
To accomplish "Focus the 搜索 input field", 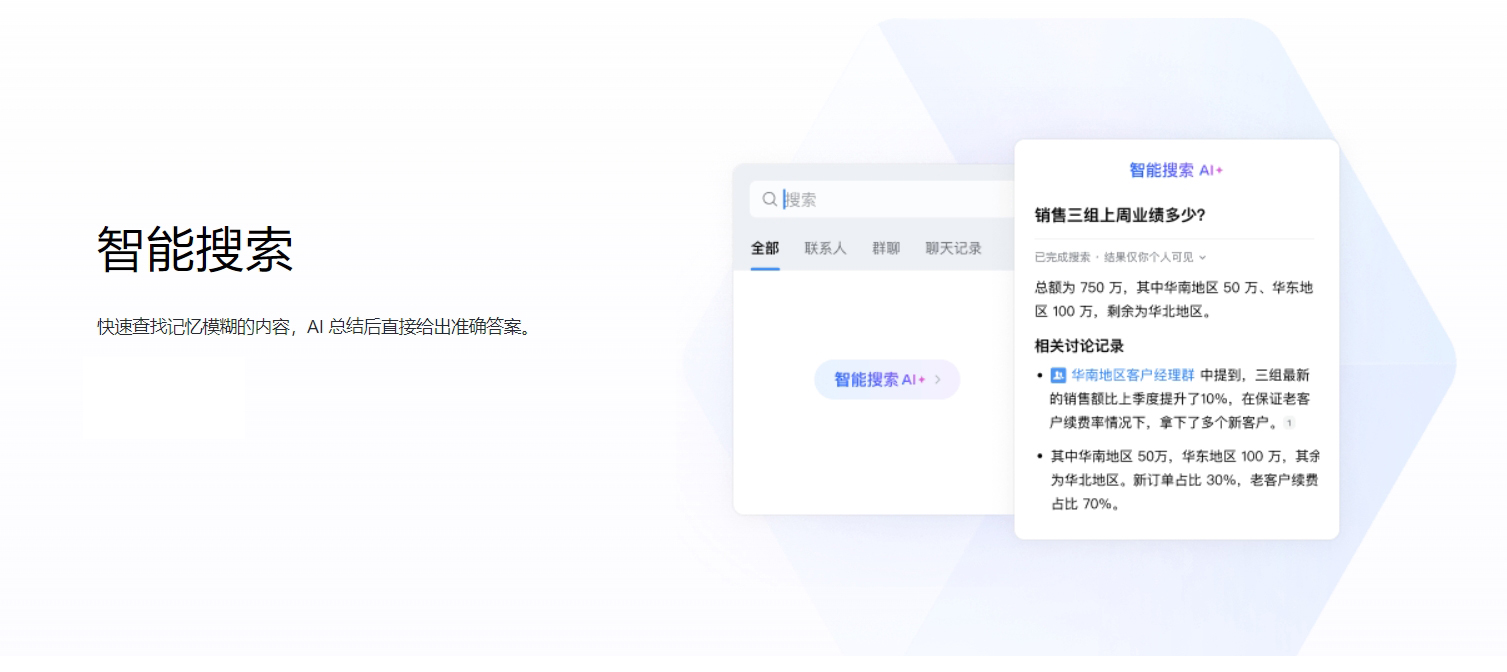I will [x=883, y=199].
